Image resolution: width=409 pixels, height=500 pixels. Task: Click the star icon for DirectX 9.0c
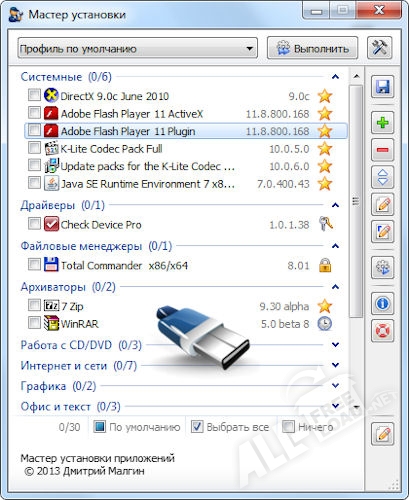(324, 96)
